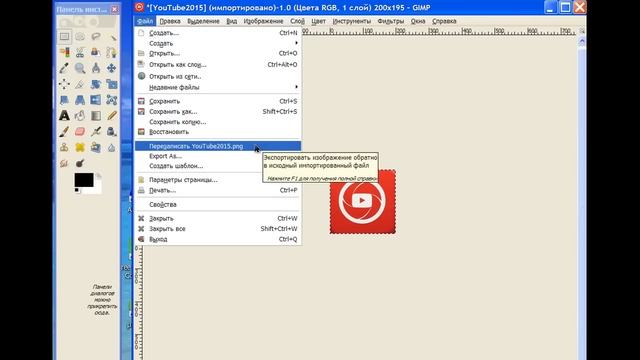This screenshot has height=360, width=640.
Task: Select the Ink tool
Action: pyautogui.click(x=111, y=131)
